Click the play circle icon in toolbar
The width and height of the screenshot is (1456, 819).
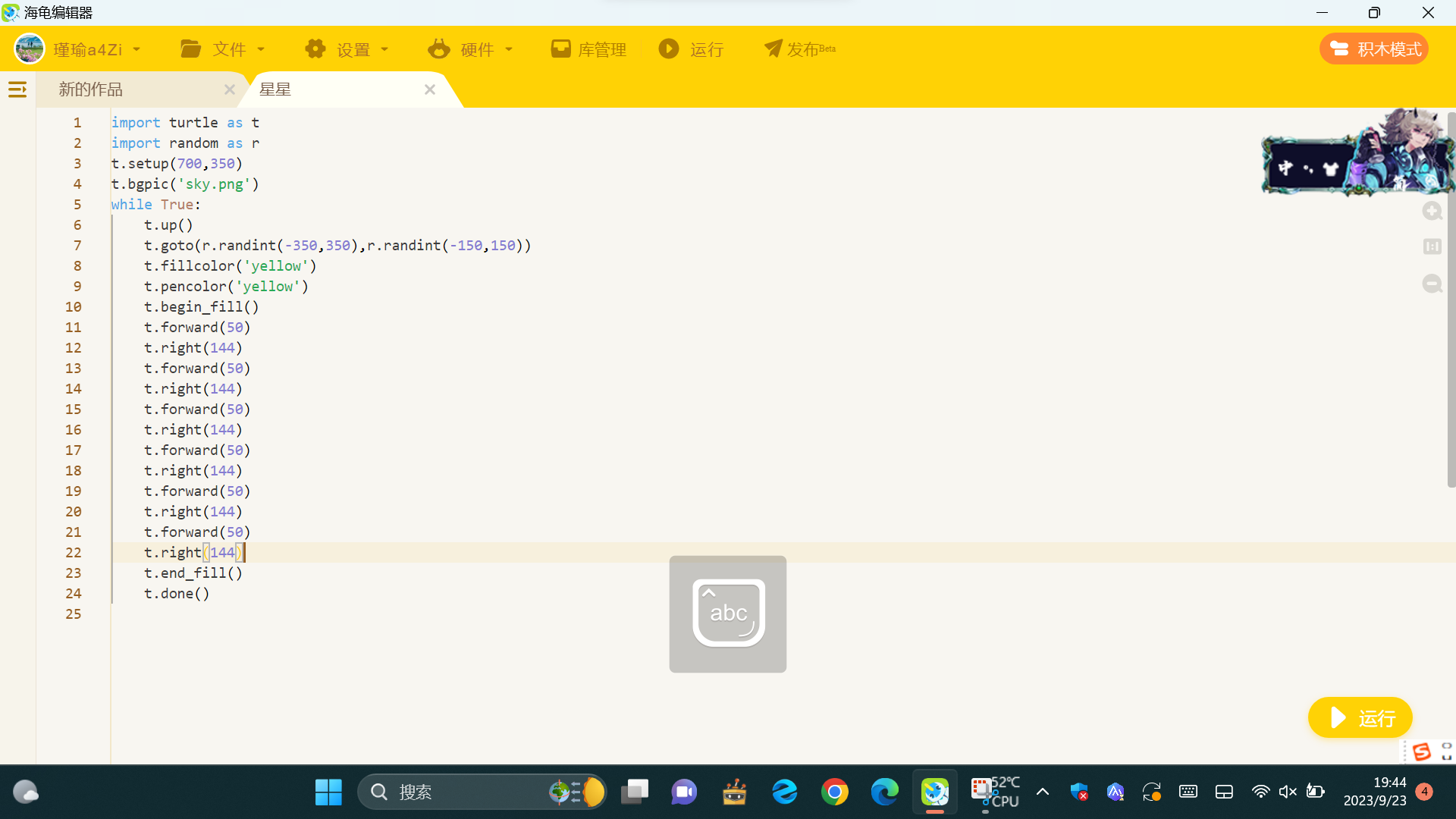669,49
